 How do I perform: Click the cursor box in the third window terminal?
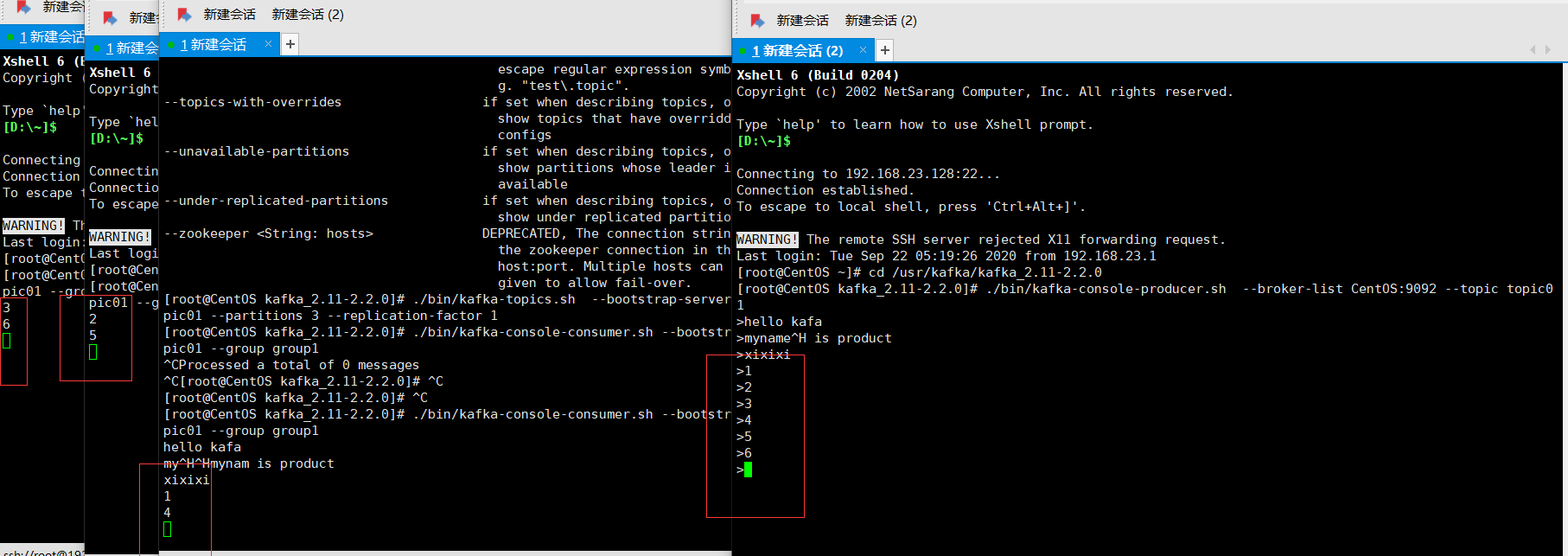167,529
